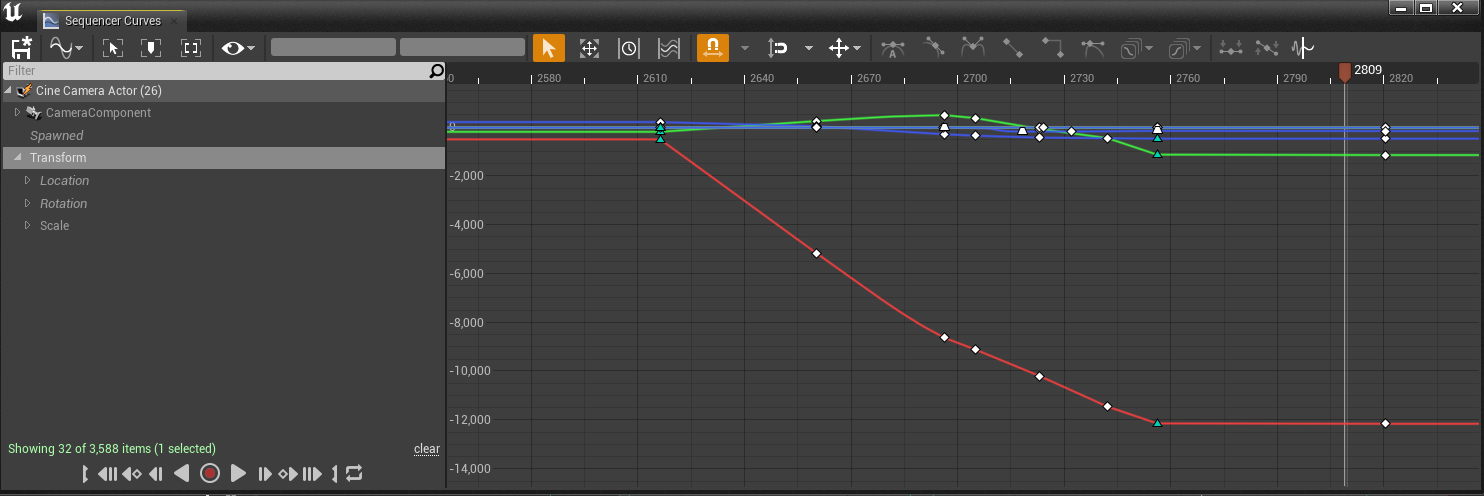Image resolution: width=1484 pixels, height=496 pixels.
Task: Select the Location row label
Action: click(64, 181)
